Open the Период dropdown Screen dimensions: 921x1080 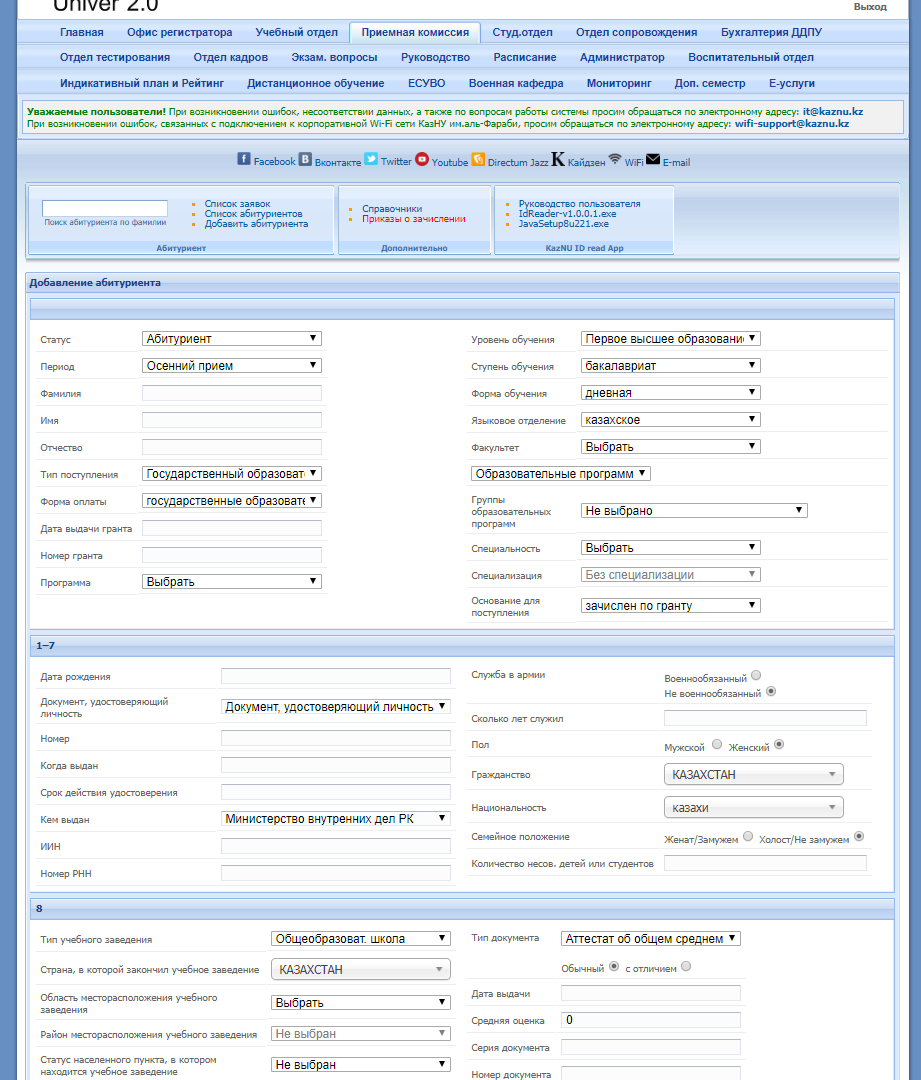pyautogui.click(x=231, y=365)
